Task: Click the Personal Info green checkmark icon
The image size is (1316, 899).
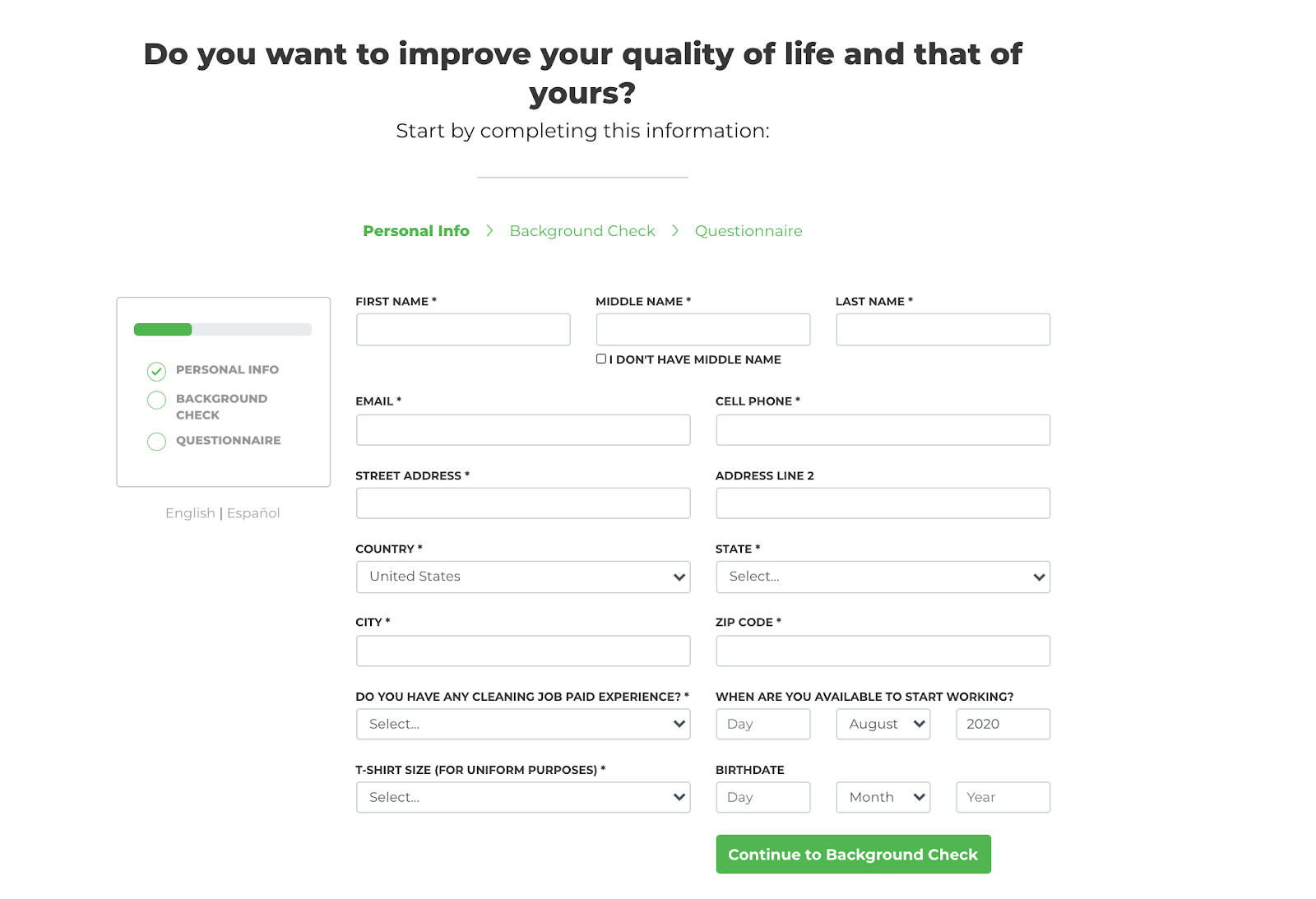Action: (156, 371)
